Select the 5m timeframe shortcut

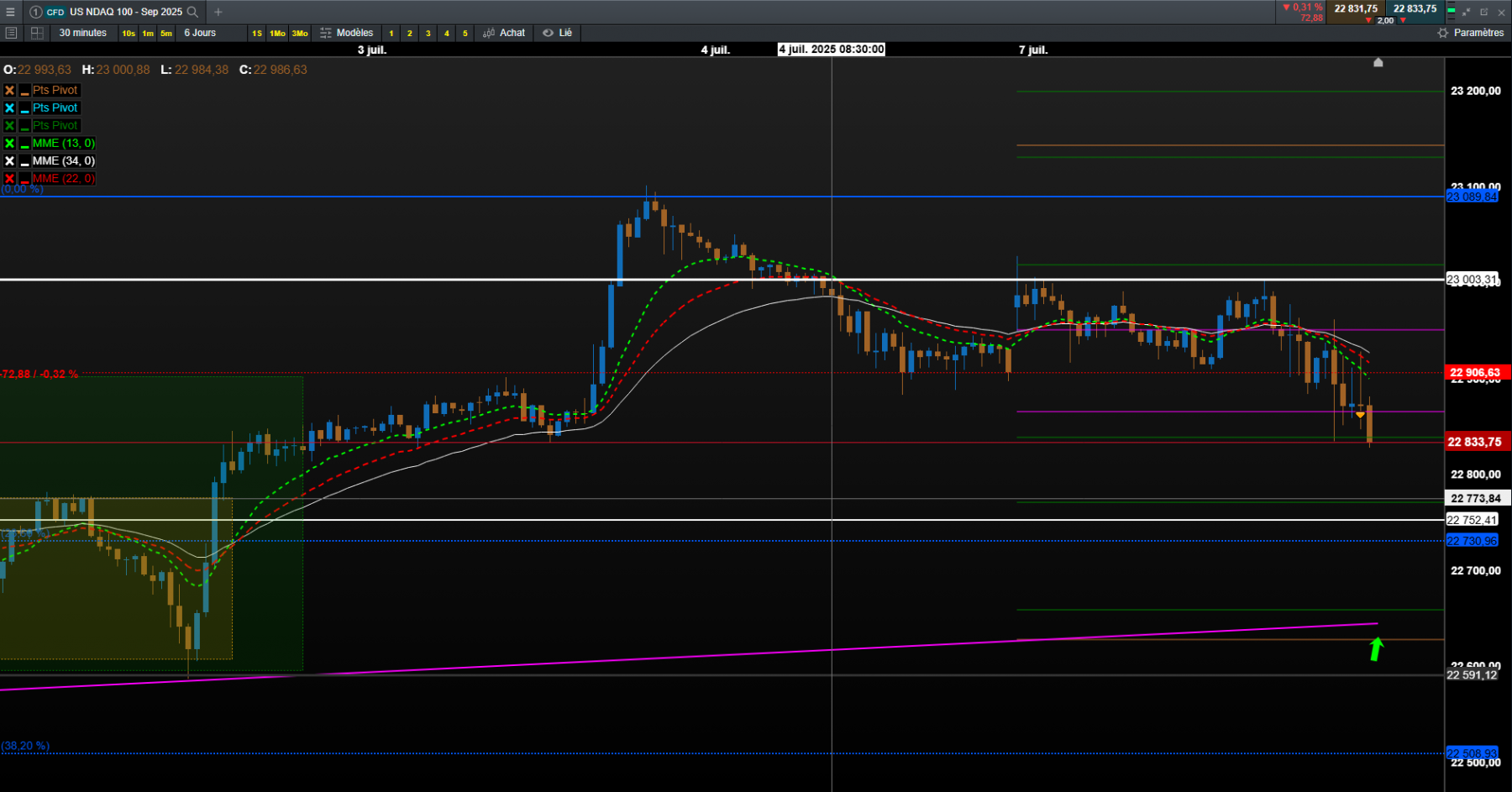pos(166,34)
